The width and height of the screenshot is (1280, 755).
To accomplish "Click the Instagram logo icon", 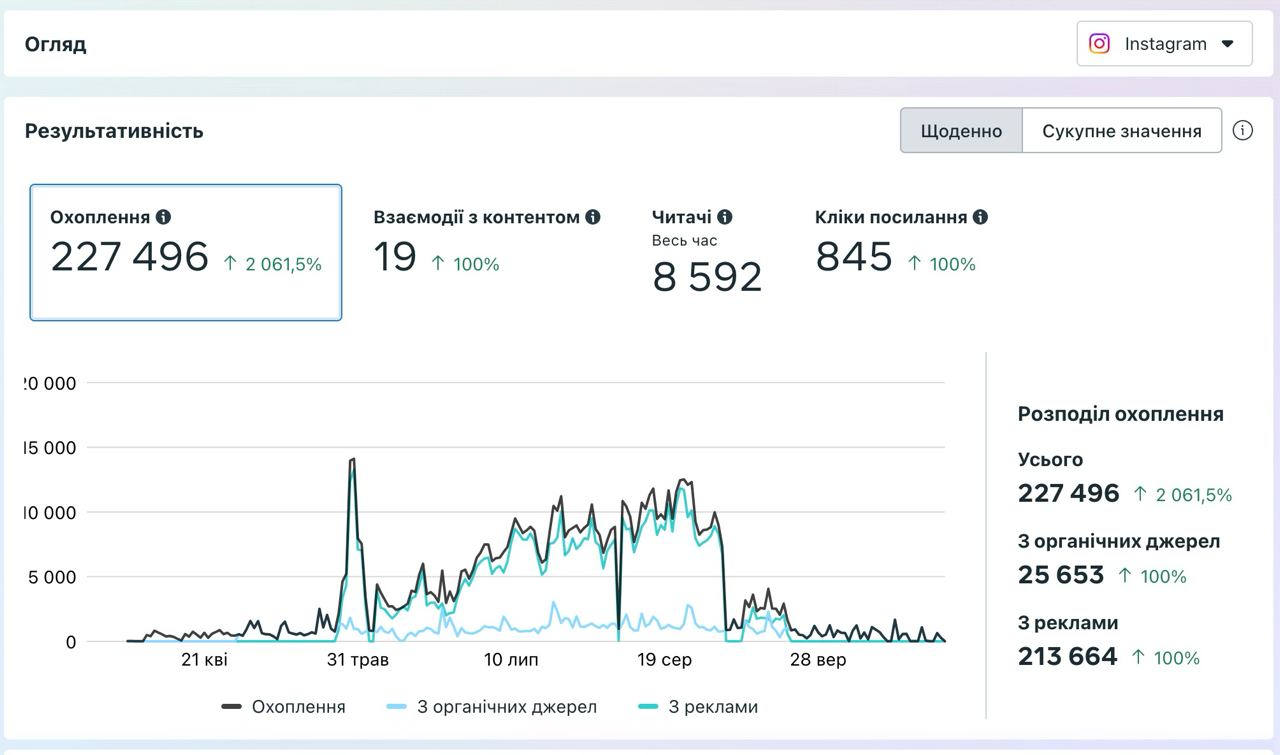I will pyautogui.click(x=1099, y=44).
